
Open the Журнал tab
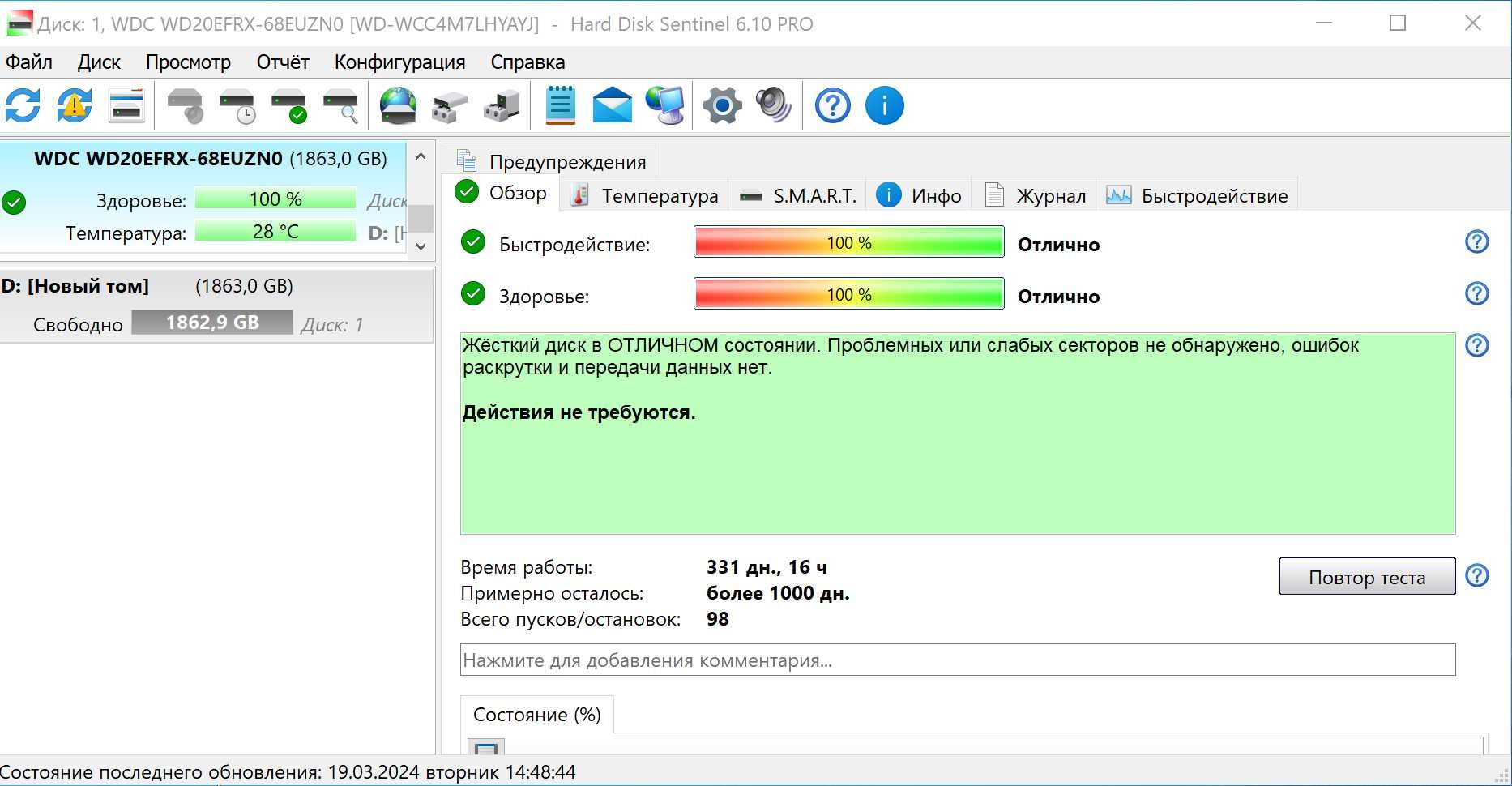click(x=1035, y=195)
